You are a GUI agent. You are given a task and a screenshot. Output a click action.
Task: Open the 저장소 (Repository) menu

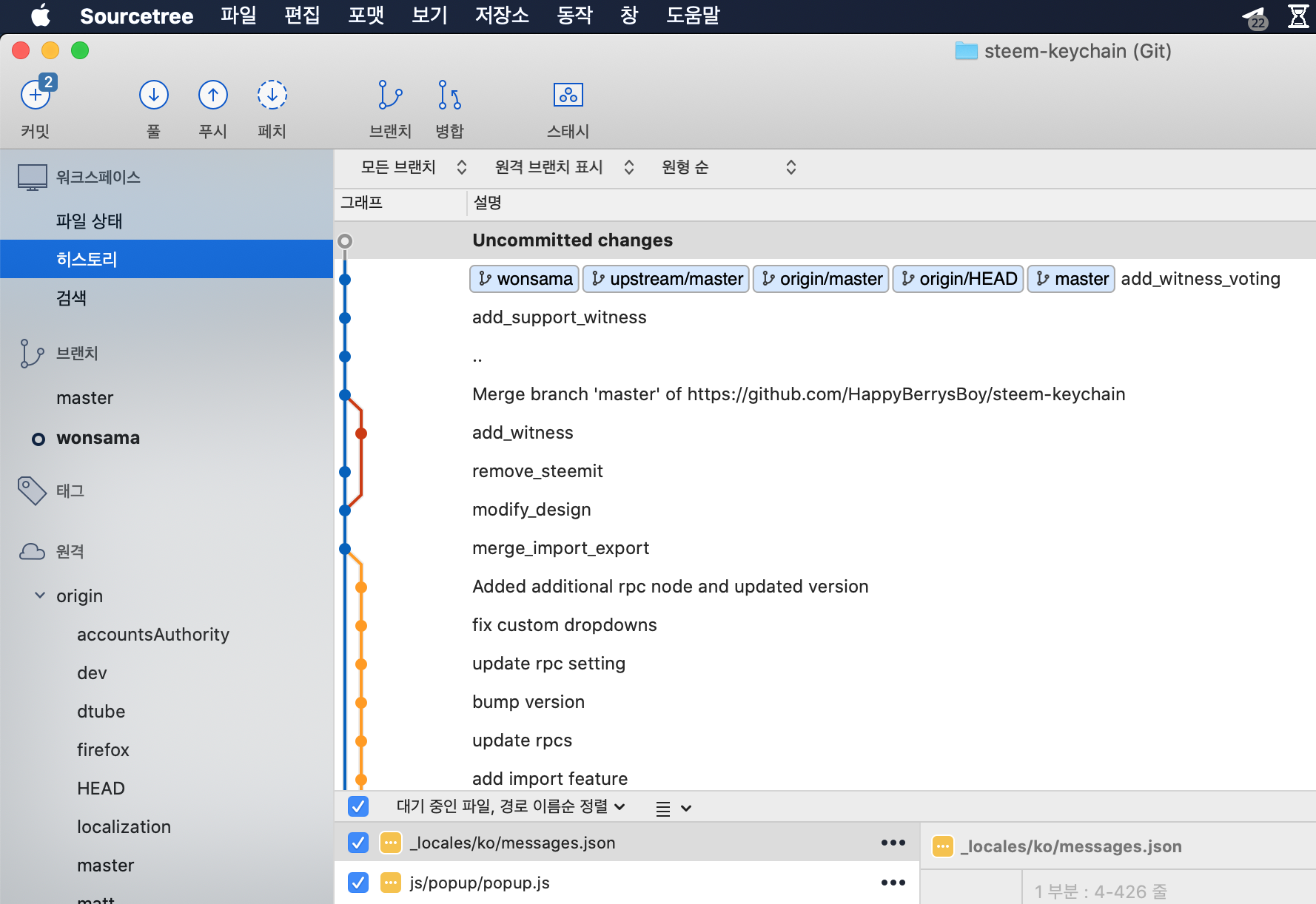click(x=502, y=16)
